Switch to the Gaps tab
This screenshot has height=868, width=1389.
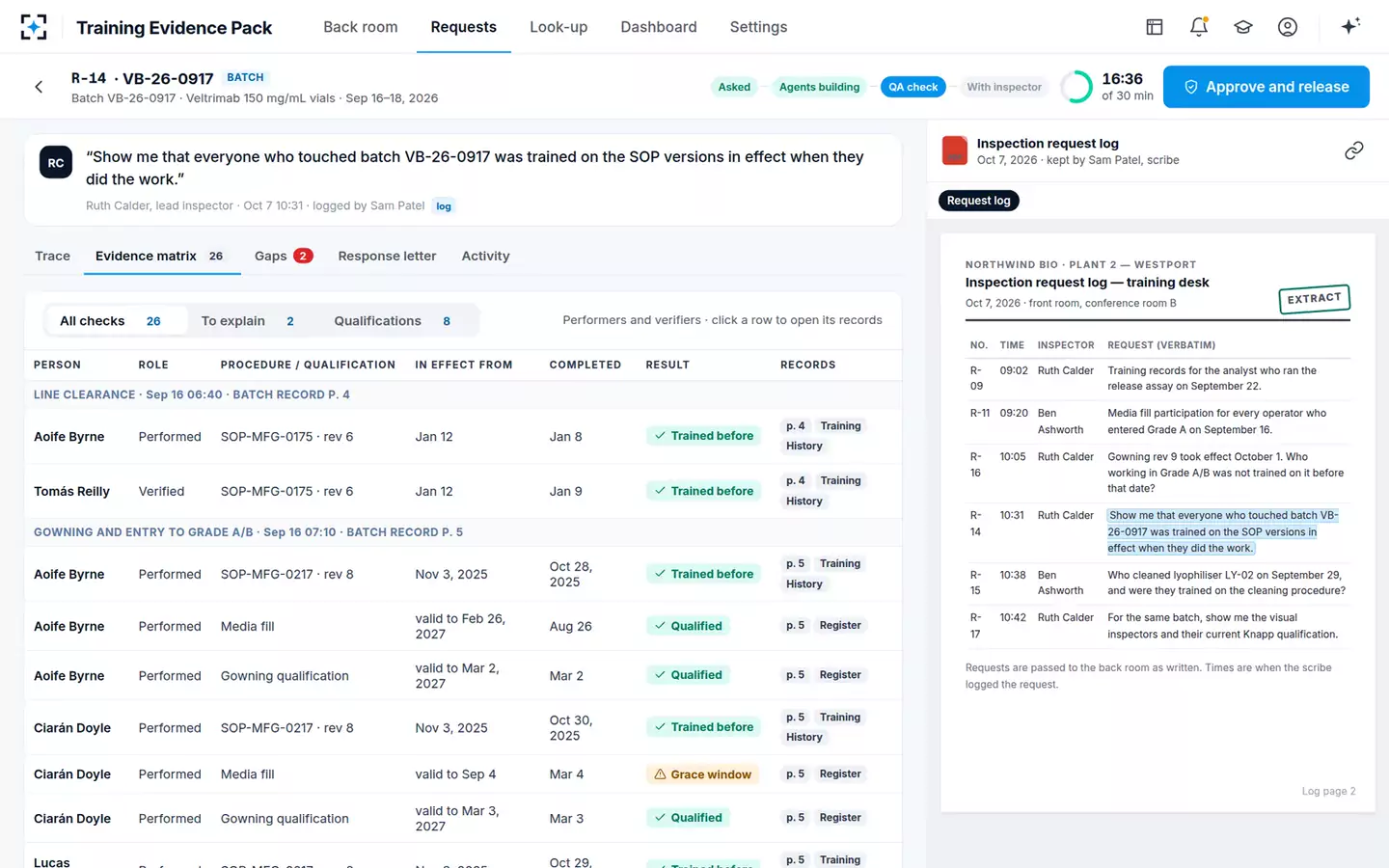284,256
